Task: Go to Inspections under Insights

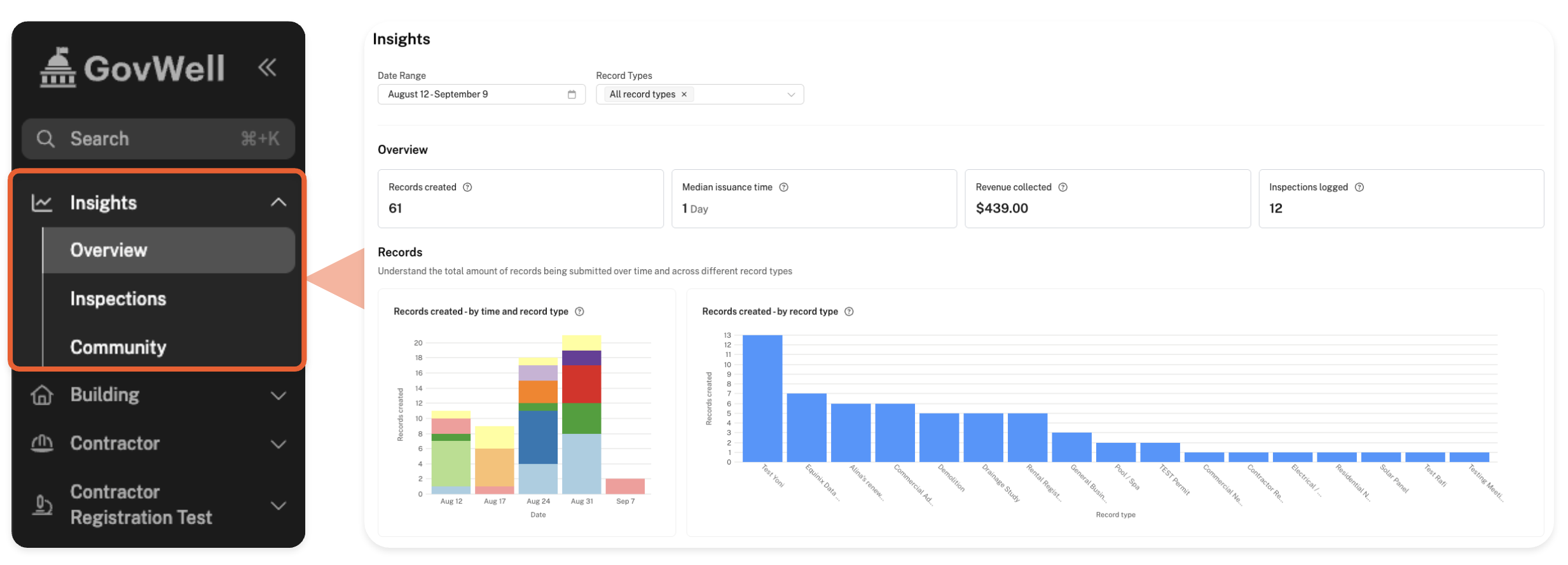Action: tap(118, 298)
